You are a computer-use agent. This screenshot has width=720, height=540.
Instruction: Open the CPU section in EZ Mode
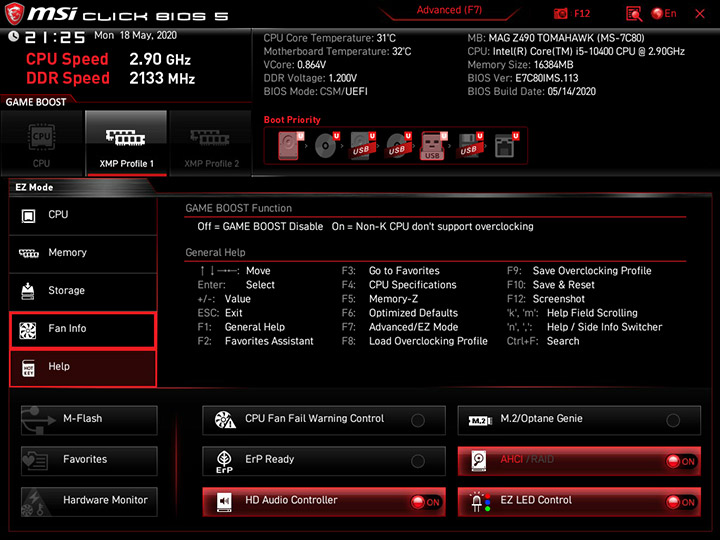coord(83,215)
